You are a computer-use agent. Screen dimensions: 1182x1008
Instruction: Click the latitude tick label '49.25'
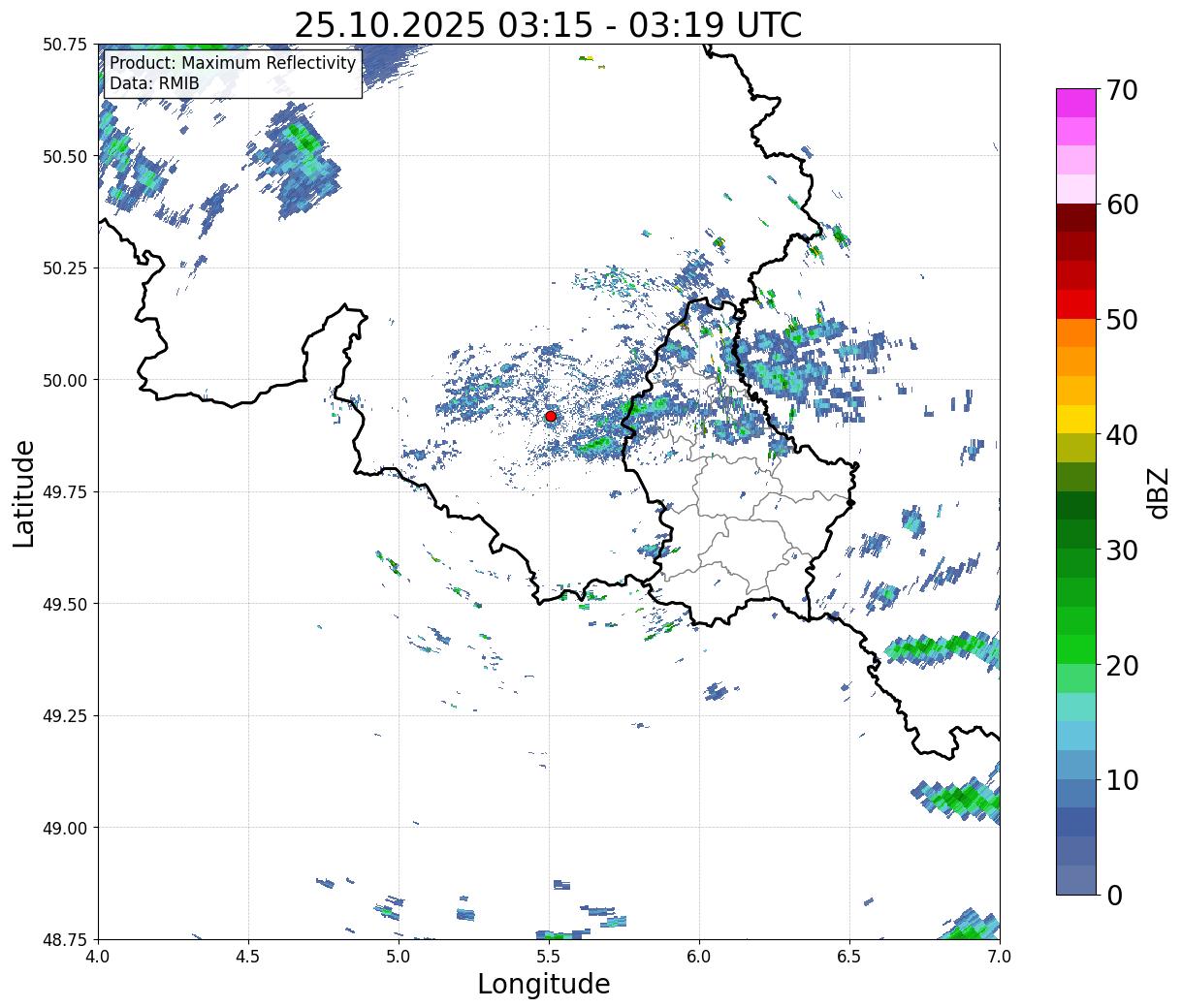pyautogui.click(x=65, y=716)
